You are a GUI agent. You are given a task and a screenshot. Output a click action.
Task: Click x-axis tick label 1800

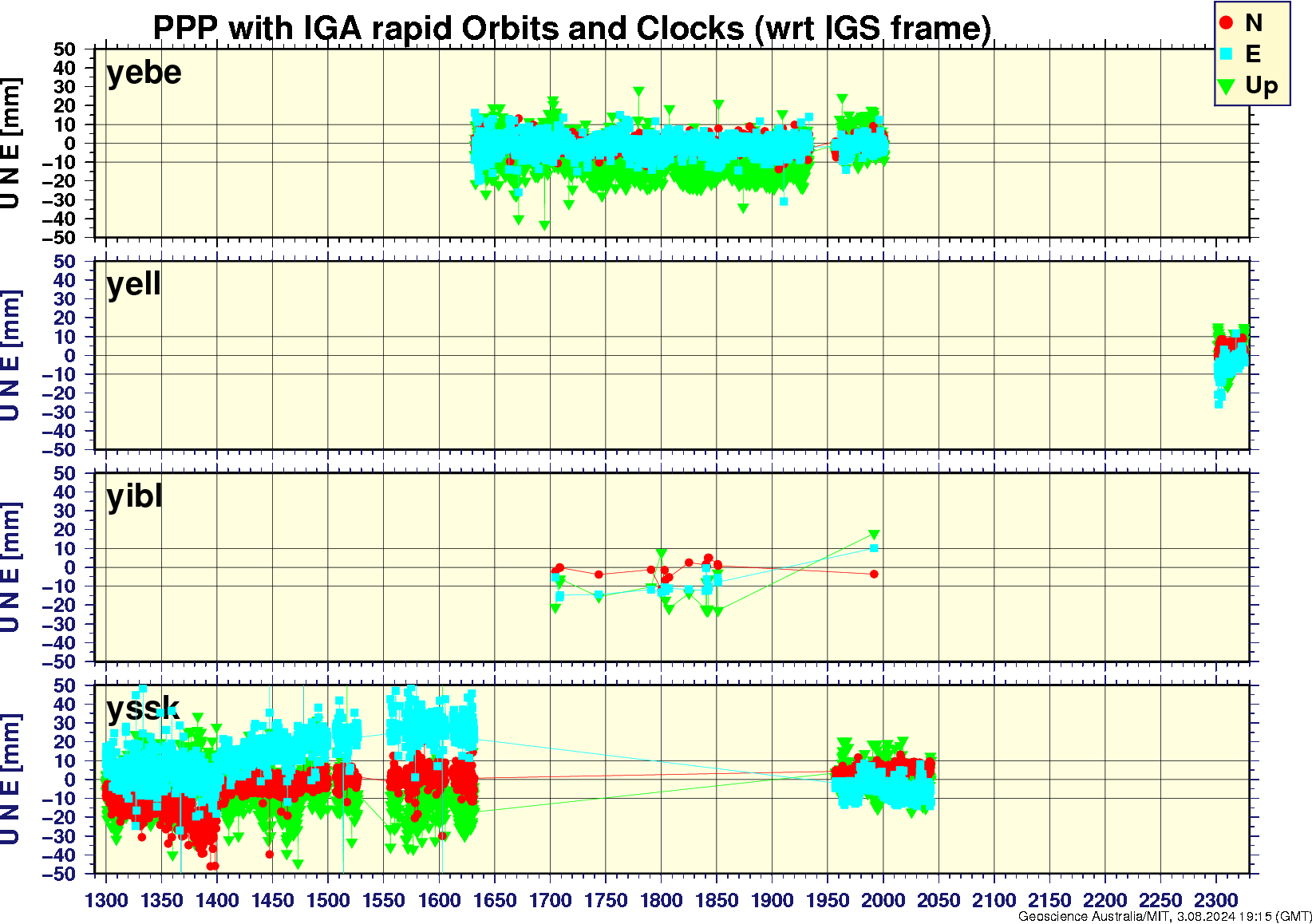[x=662, y=900]
